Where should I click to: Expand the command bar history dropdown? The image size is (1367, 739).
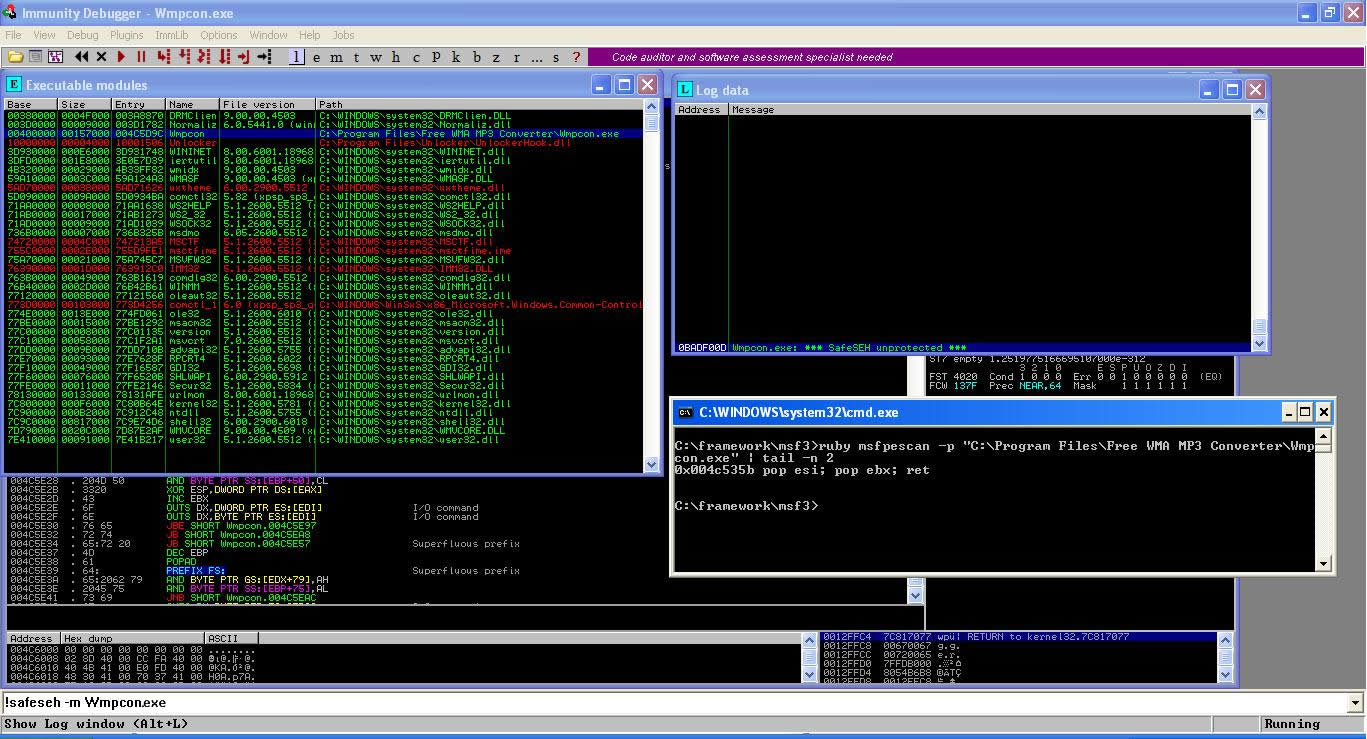[1356, 703]
